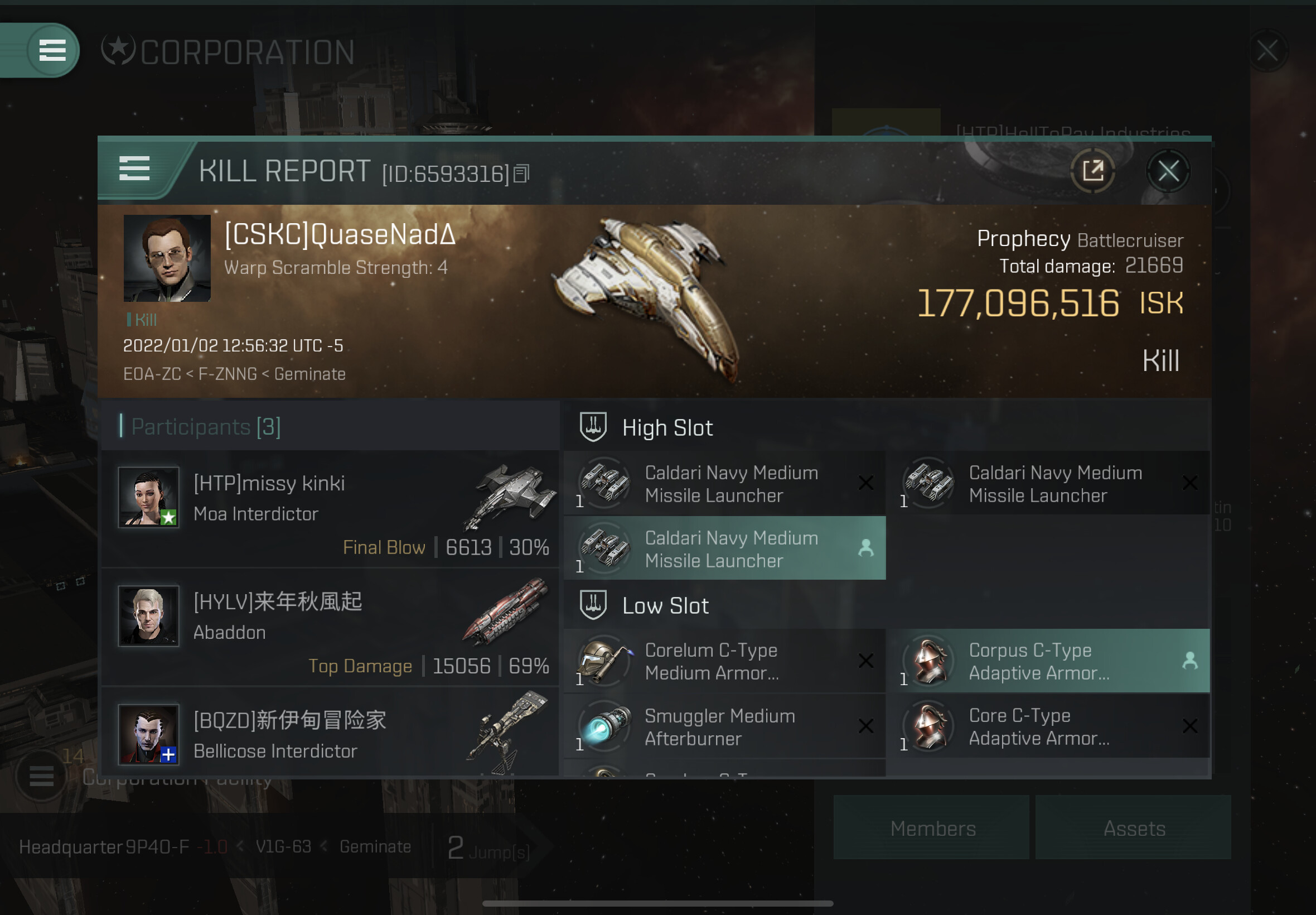Close the kill report window
The height and width of the screenshot is (915, 1316).
tap(1168, 170)
